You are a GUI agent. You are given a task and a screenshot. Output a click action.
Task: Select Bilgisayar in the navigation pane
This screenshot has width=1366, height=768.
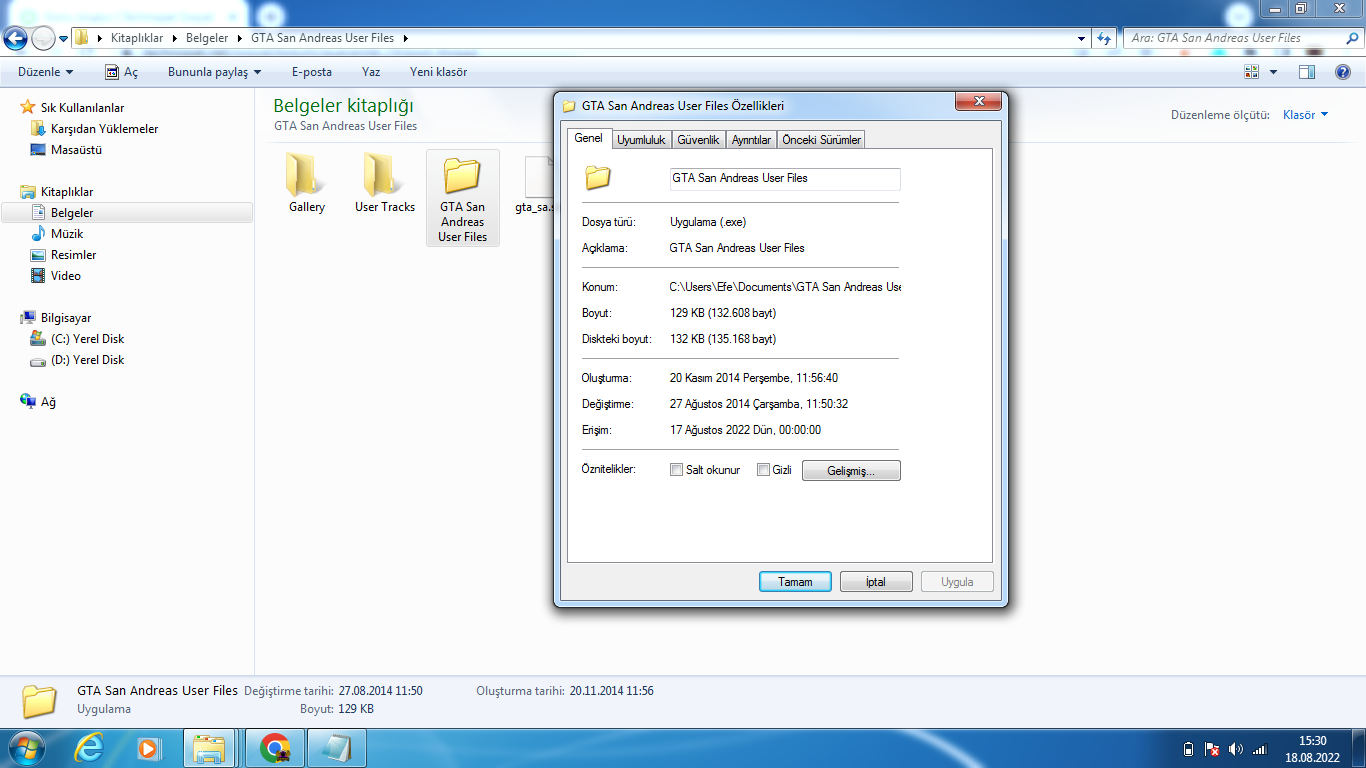[x=66, y=318]
